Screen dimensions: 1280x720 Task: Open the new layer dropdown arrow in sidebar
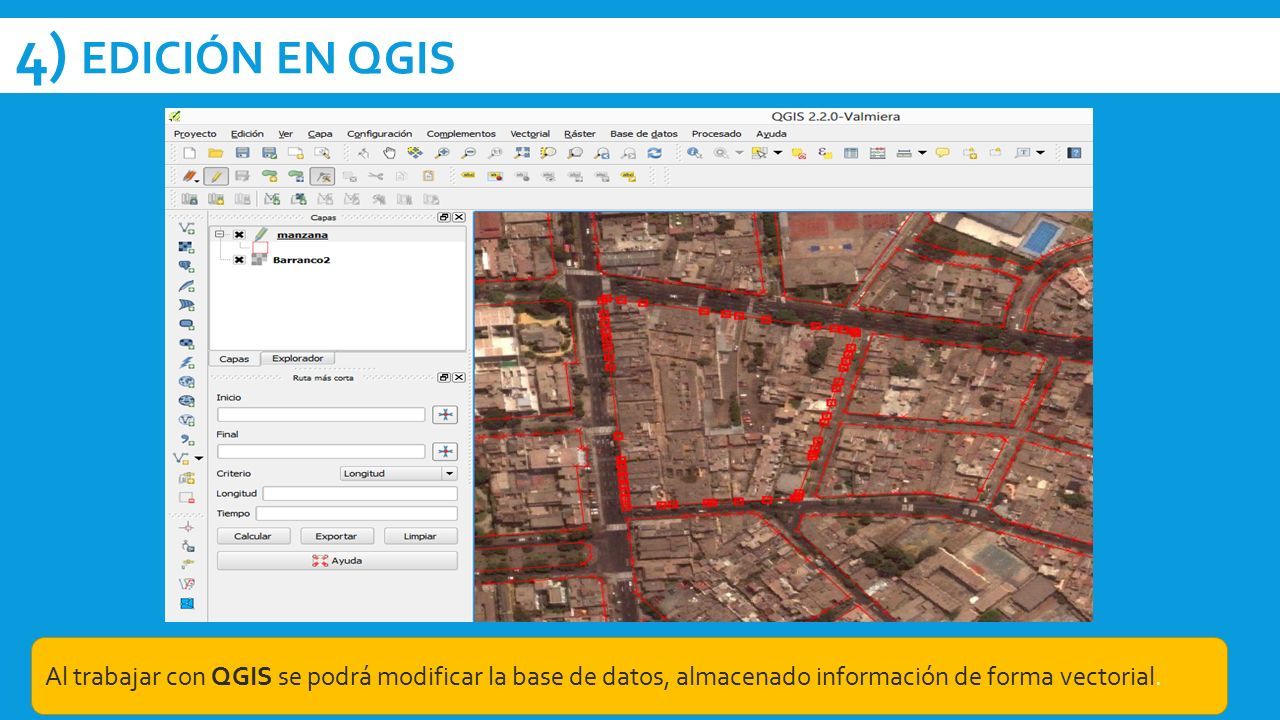point(198,458)
